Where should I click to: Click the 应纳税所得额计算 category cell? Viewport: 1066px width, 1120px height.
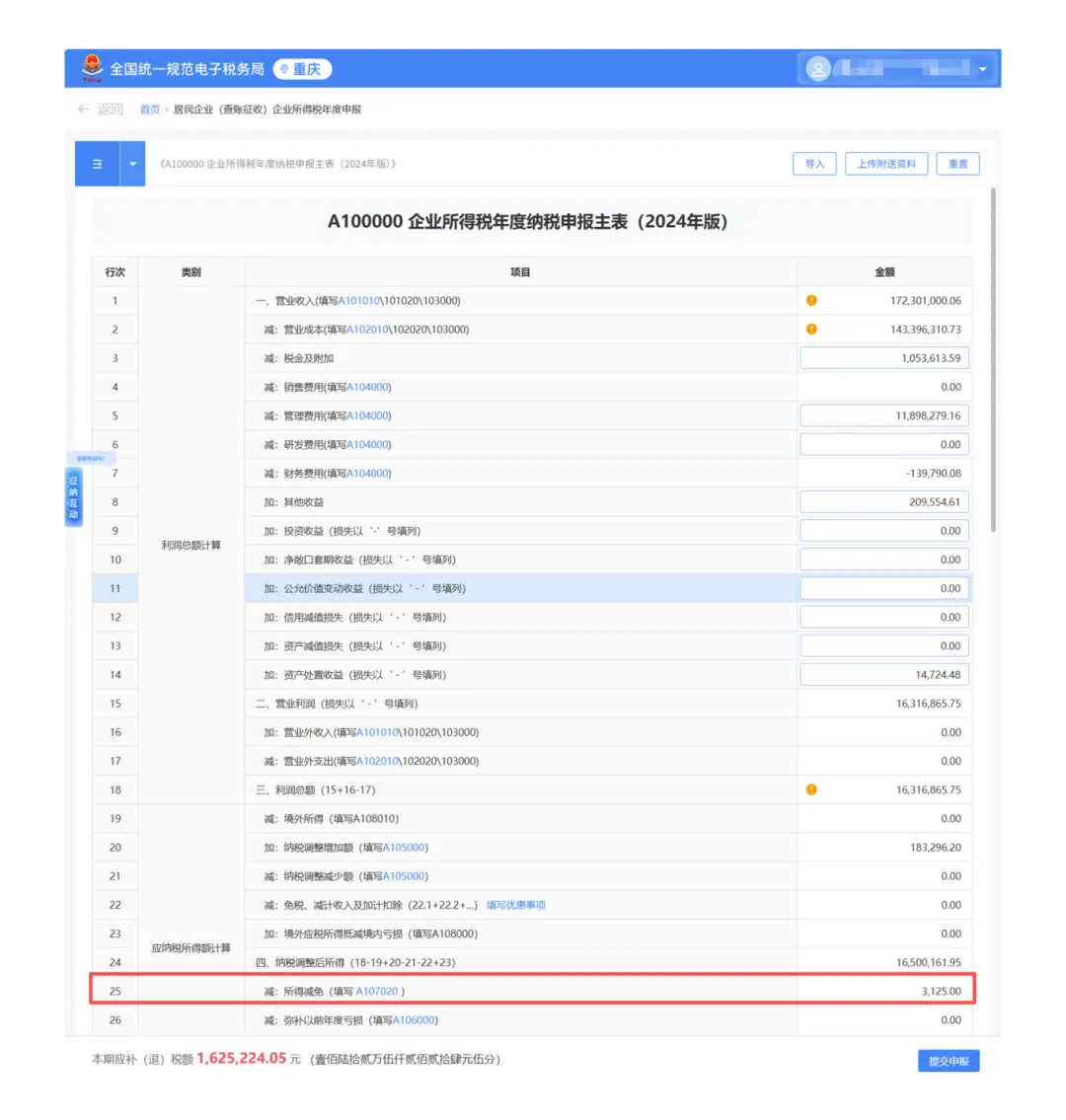(x=190, y=948)
